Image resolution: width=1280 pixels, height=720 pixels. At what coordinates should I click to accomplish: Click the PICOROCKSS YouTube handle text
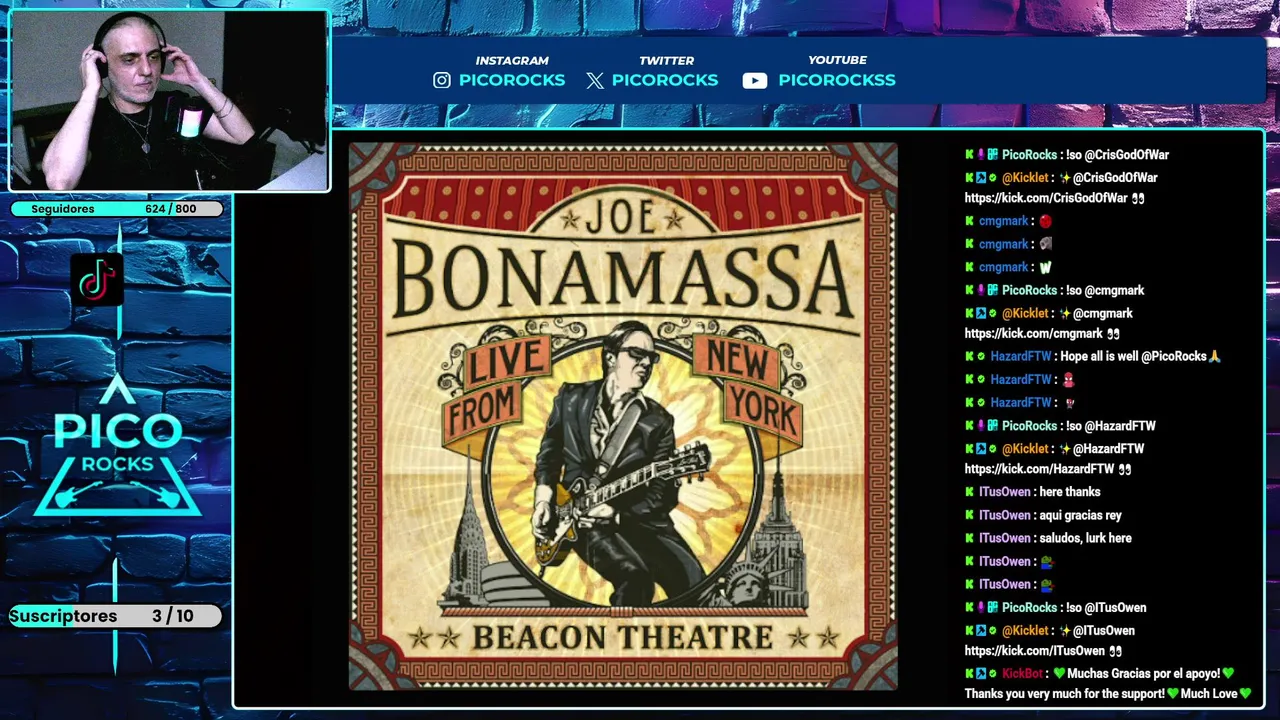coord(837,80)
